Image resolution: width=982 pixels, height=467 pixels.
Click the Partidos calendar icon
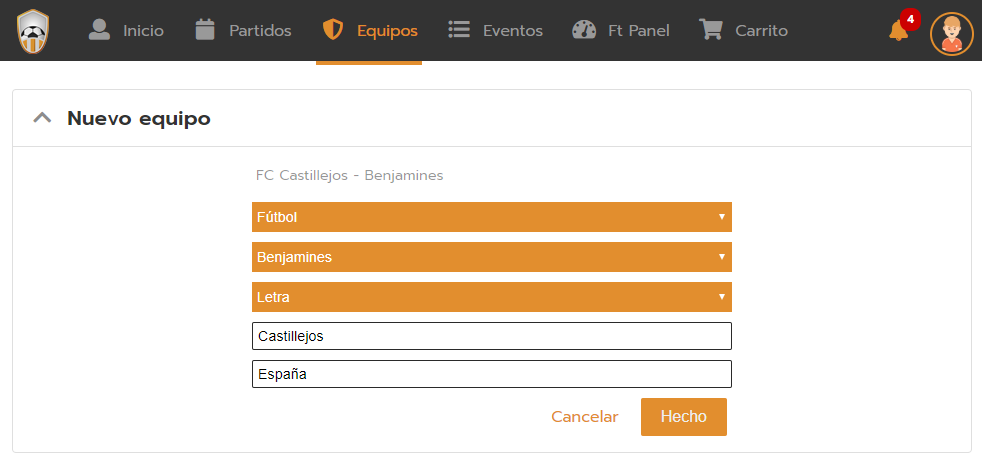[x=205, y=30]
